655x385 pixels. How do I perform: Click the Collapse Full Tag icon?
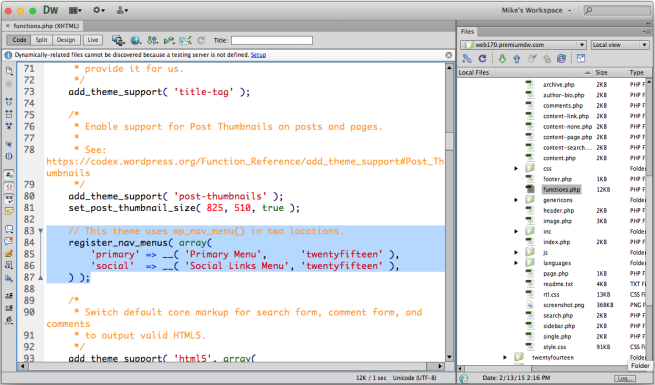tap(9, 101)
